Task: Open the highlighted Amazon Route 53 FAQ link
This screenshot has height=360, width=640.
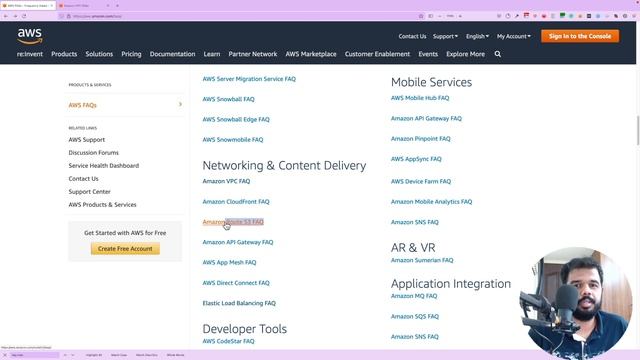Action: tap(233, 222)
